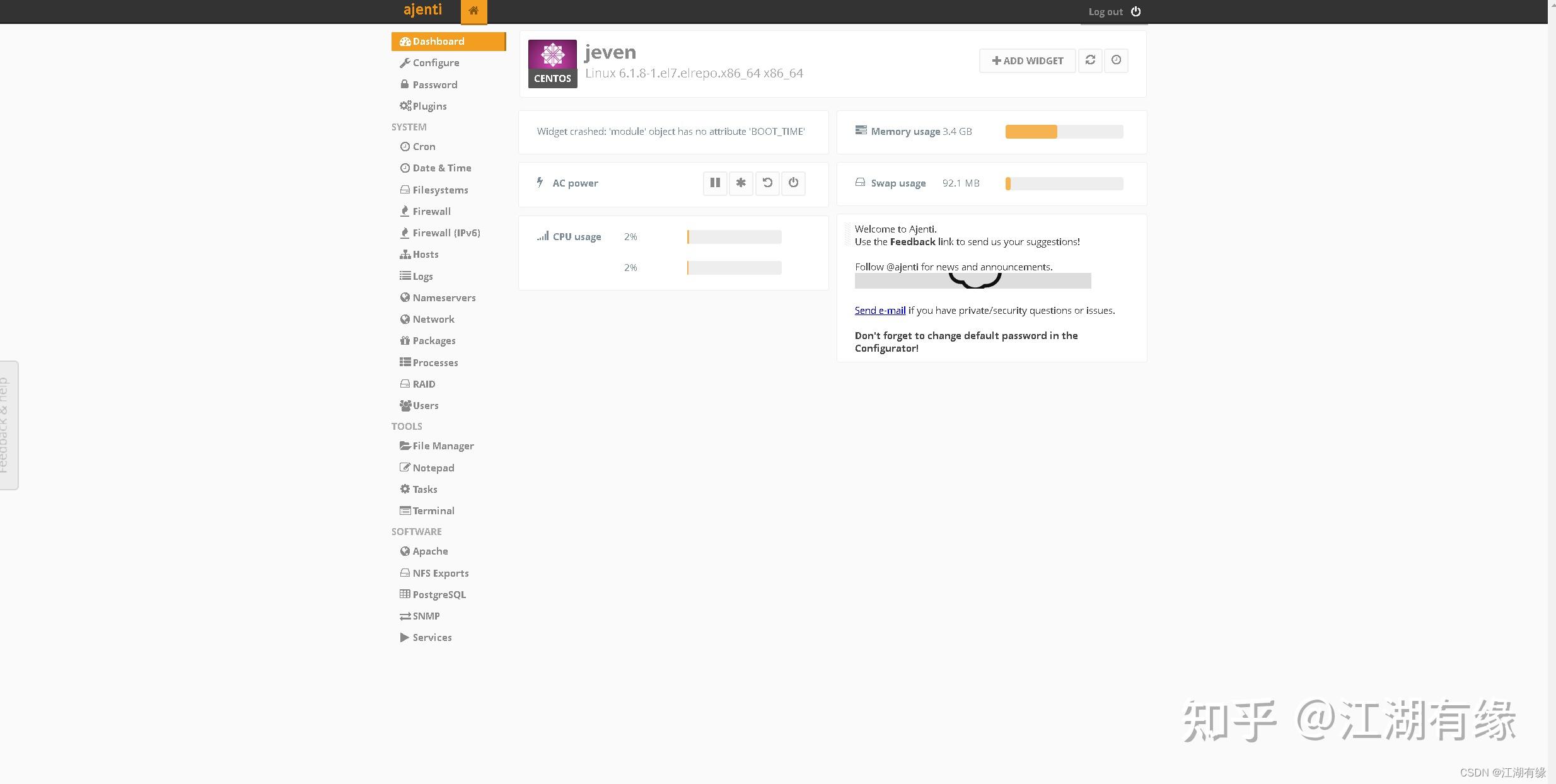Open the Firewall (IPv6) section

click(446, 233)
